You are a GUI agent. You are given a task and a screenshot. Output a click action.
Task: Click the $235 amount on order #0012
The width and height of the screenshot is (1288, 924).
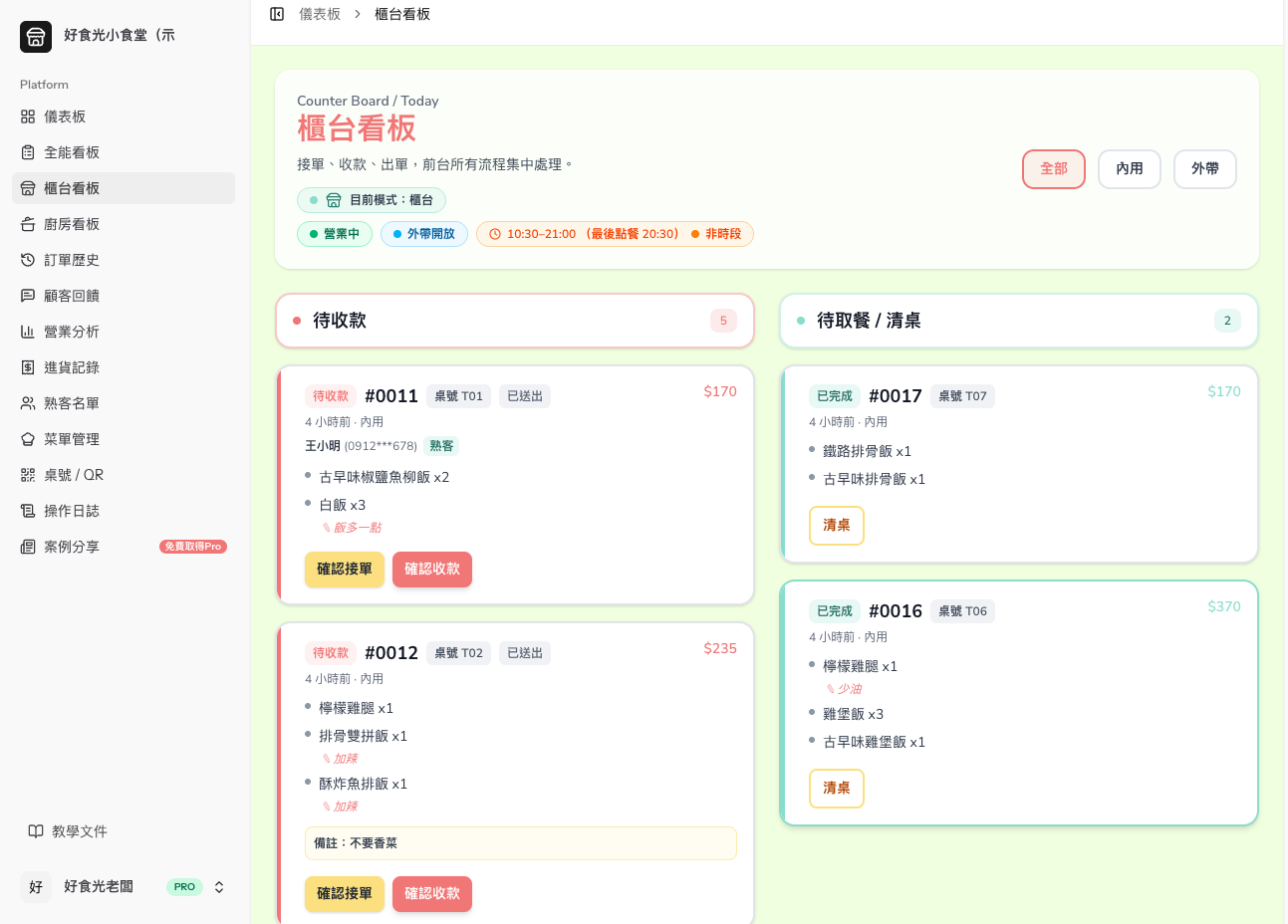(720, 648)
